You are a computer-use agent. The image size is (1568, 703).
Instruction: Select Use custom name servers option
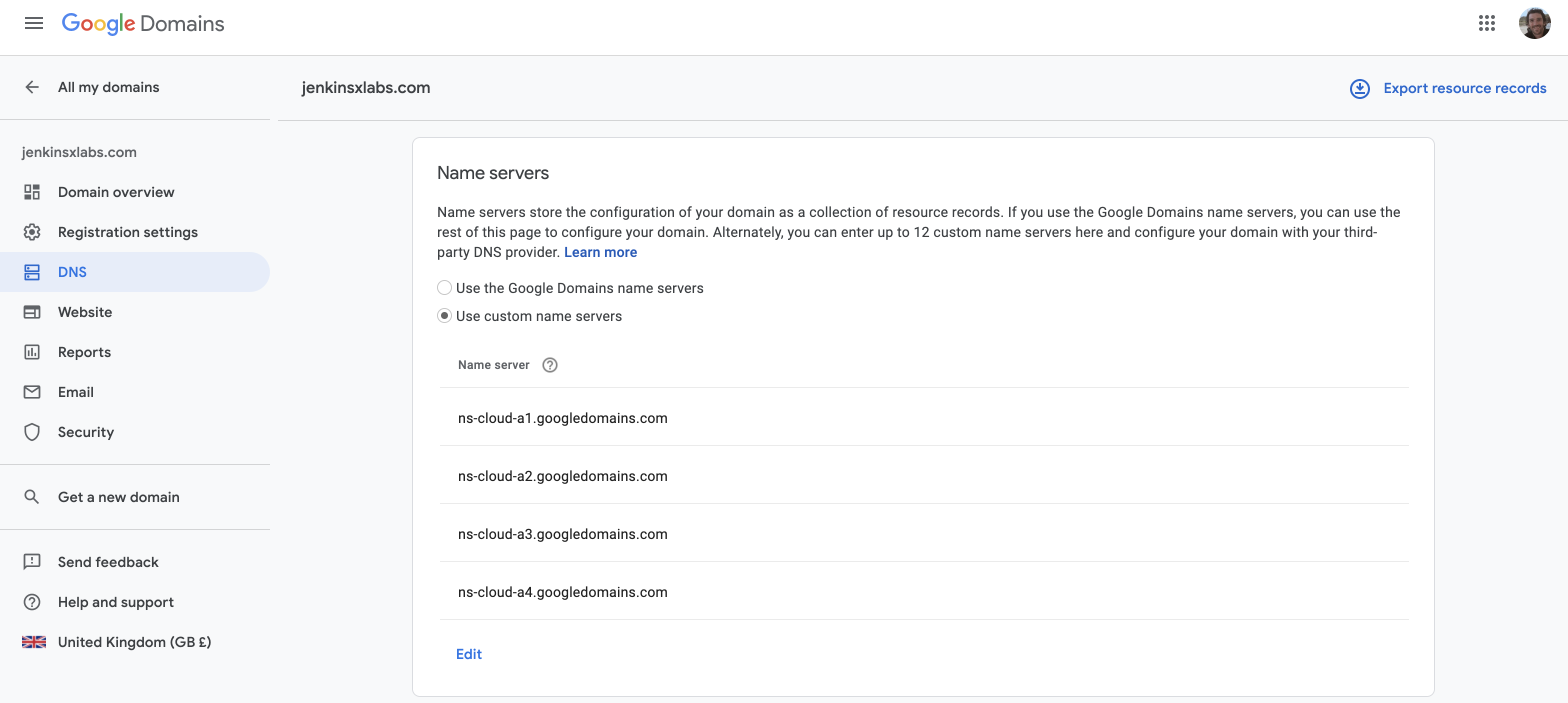444,316
